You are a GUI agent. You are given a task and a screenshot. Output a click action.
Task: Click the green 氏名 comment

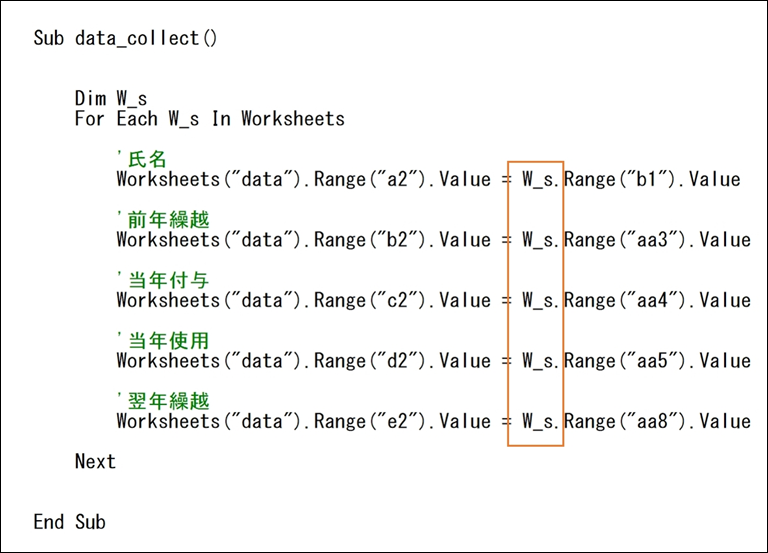click(x=142, y=159)
